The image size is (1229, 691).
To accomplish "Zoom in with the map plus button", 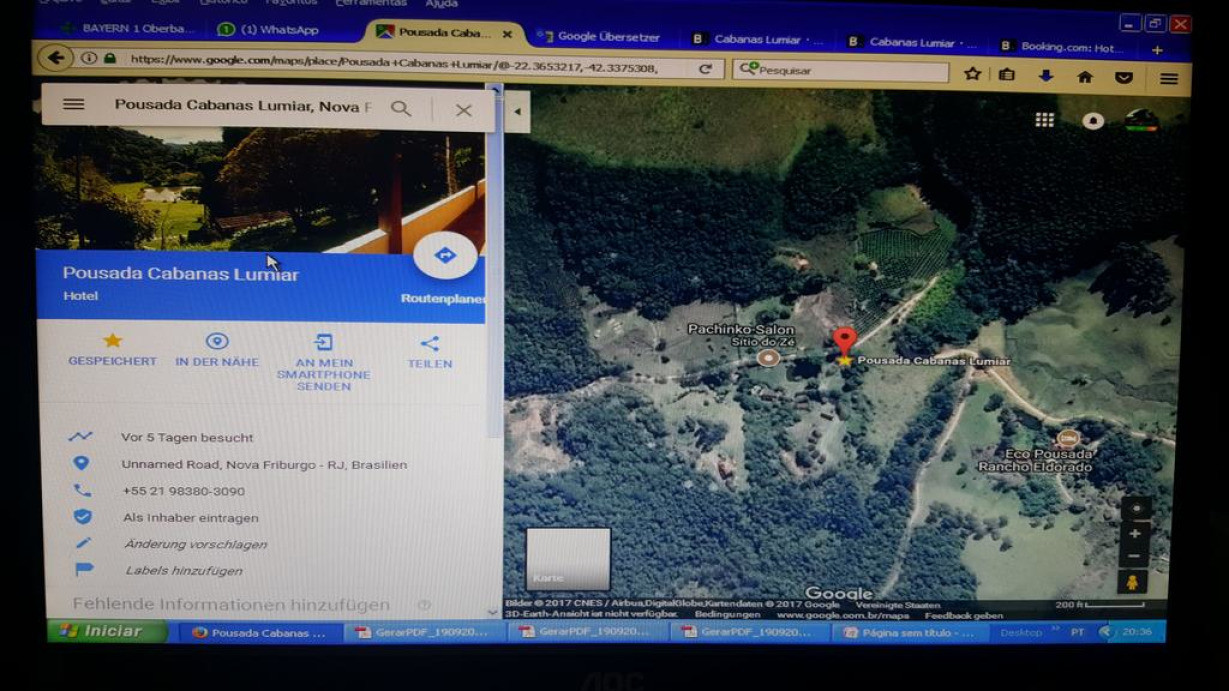I will click(x=1134, y=534).
